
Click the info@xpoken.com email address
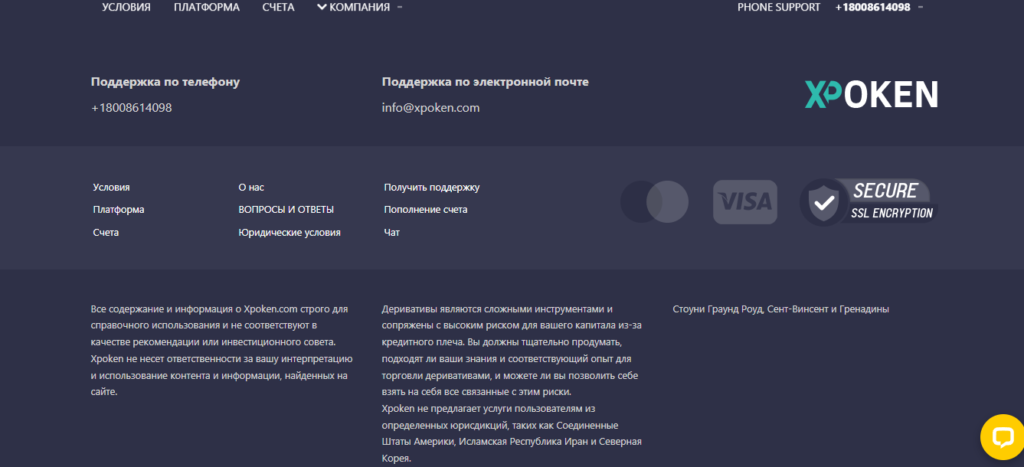click(430, 108)
